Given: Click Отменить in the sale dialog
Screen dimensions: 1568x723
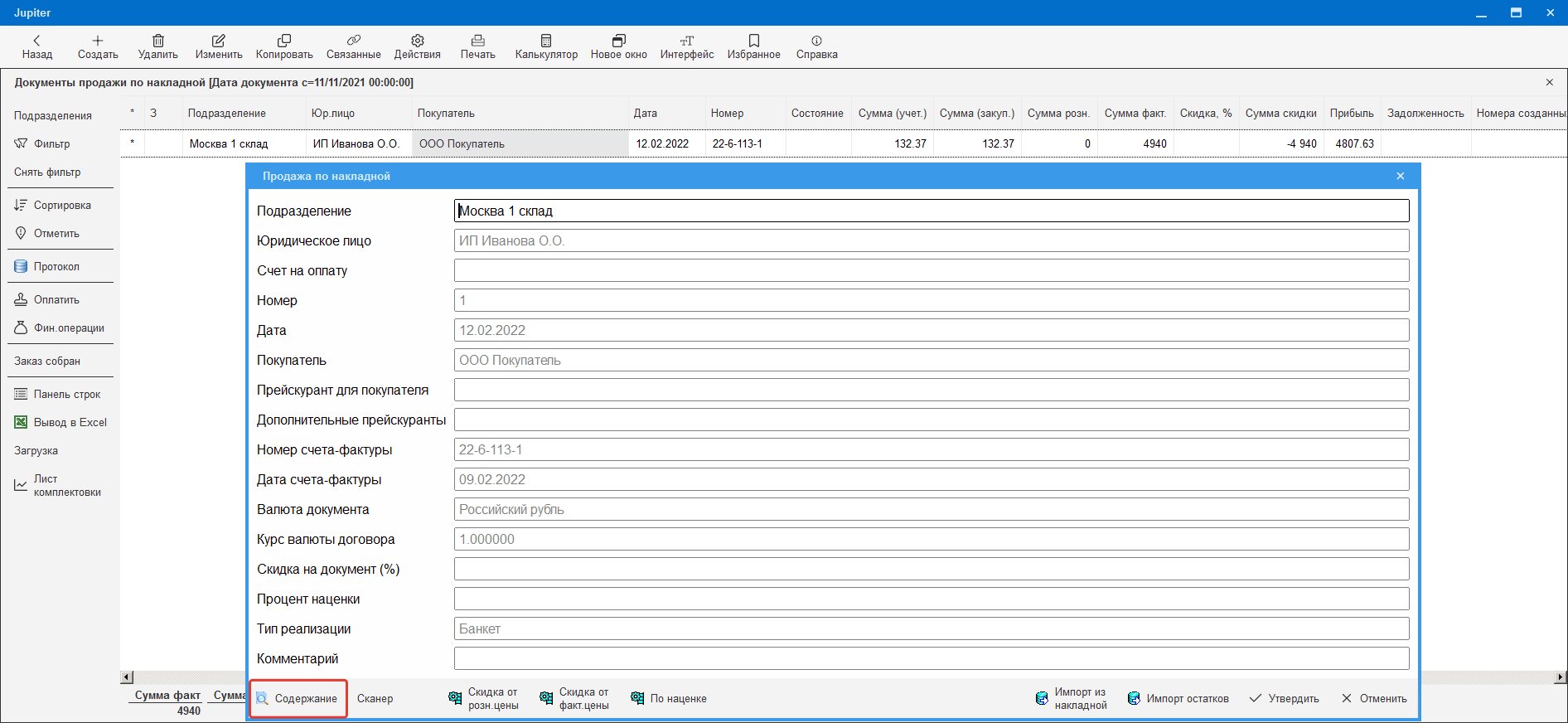Looking at the screenshot, I should [1374, 698].
